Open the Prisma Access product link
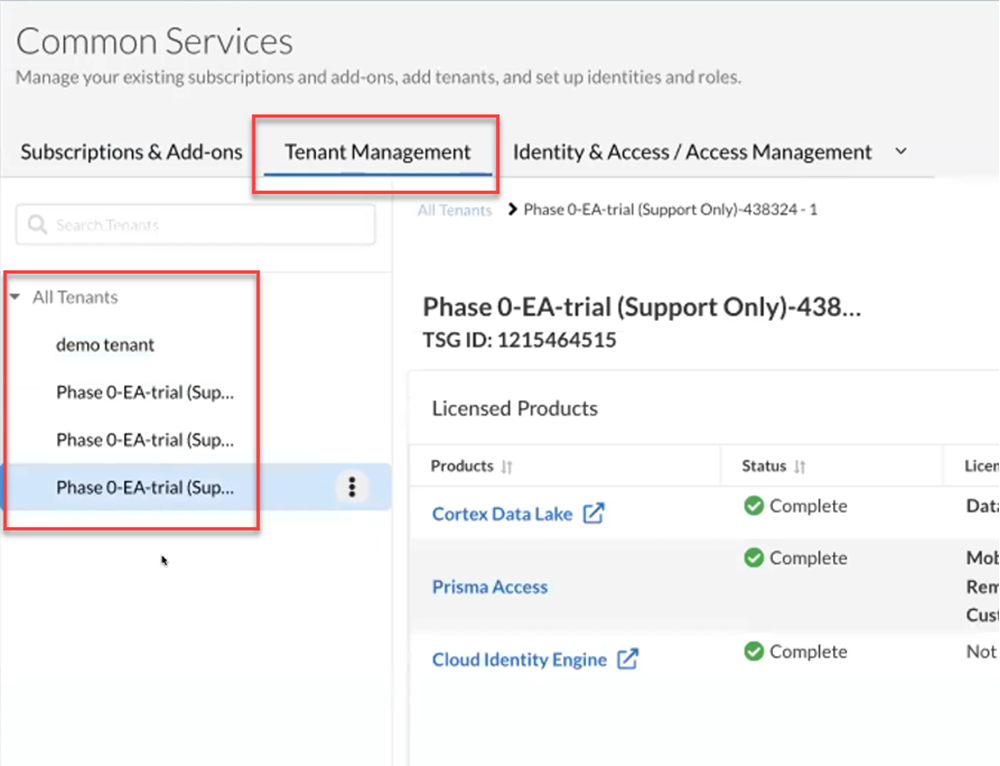The height and width of the screenshot is (766, 1000). coord(489,587)
